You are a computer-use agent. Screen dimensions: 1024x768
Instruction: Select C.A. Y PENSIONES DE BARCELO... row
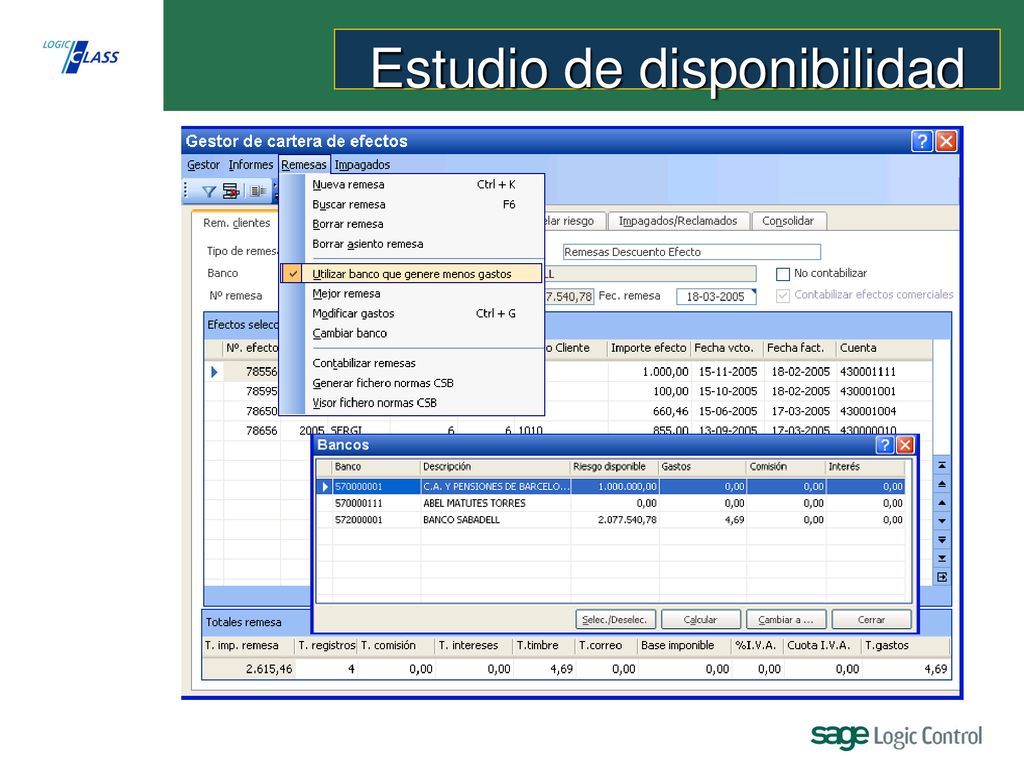tap(611, 487)
